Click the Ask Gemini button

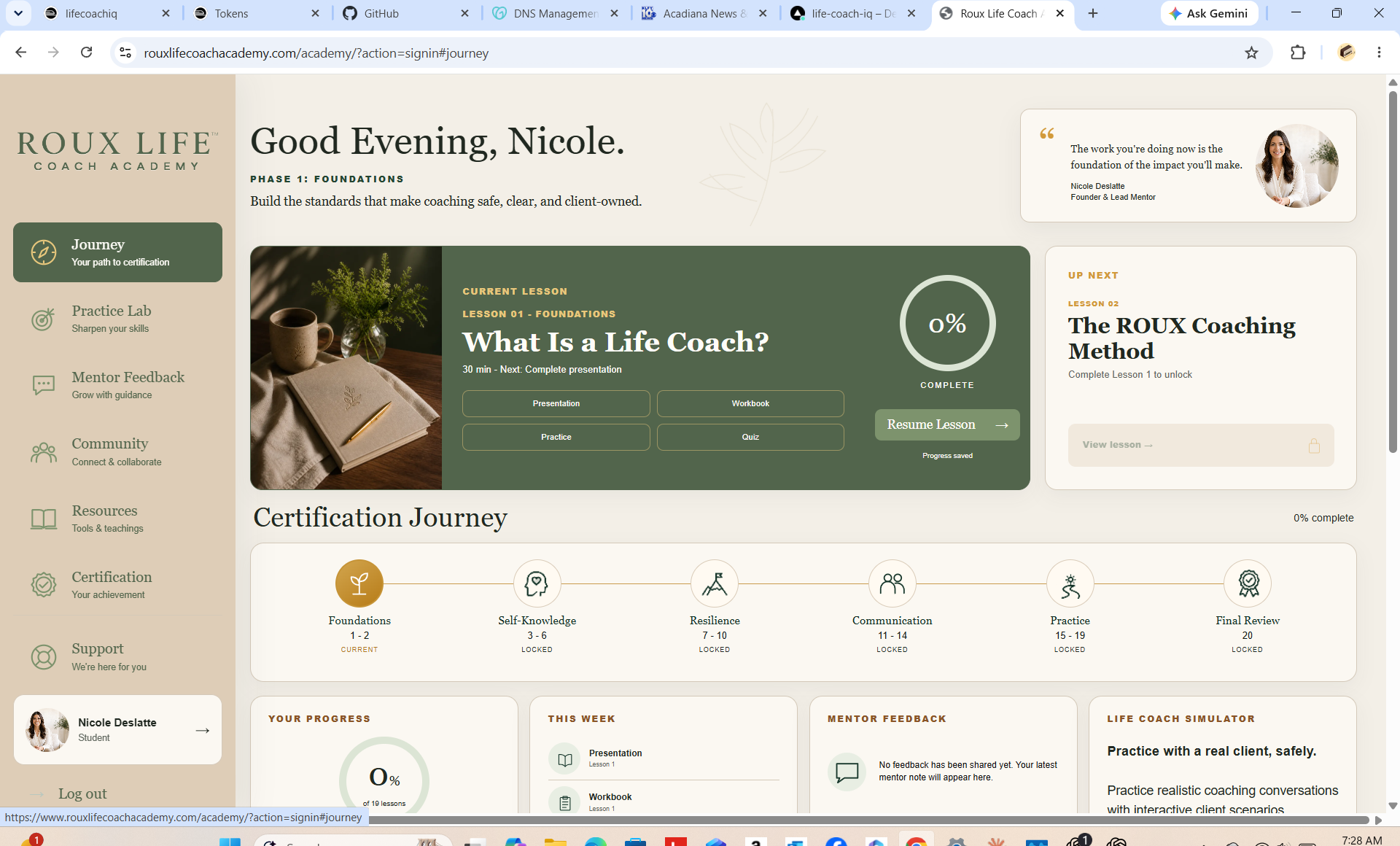click(x=1209, y=13)
